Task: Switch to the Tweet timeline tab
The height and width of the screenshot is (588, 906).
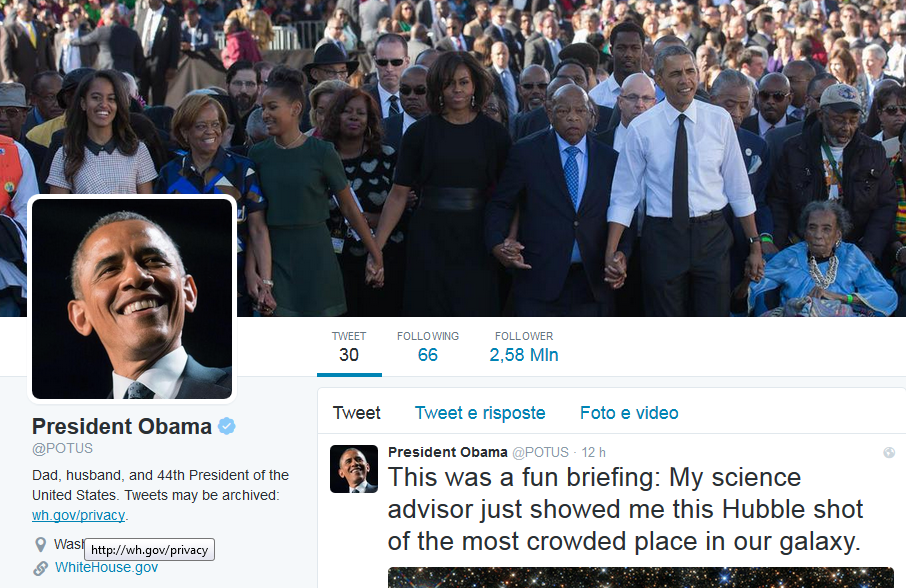Action: 357,413
